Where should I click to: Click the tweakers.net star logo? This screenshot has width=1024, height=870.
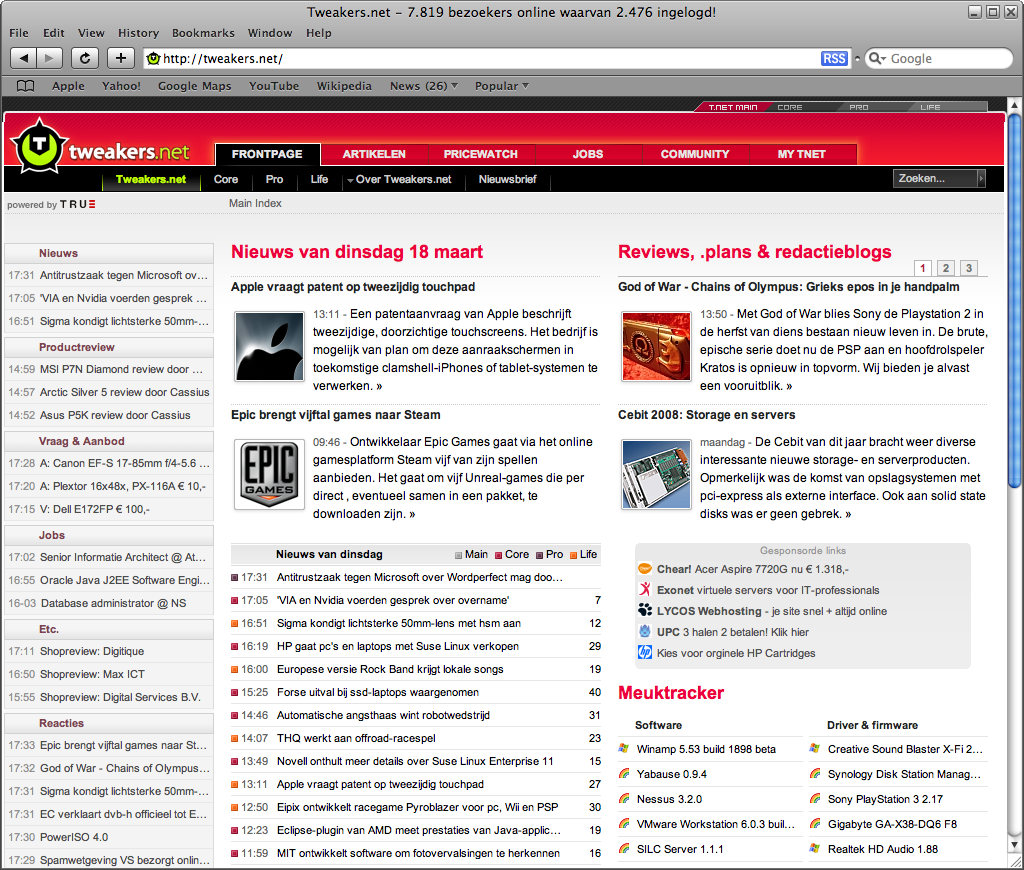(x=39, y=146)
